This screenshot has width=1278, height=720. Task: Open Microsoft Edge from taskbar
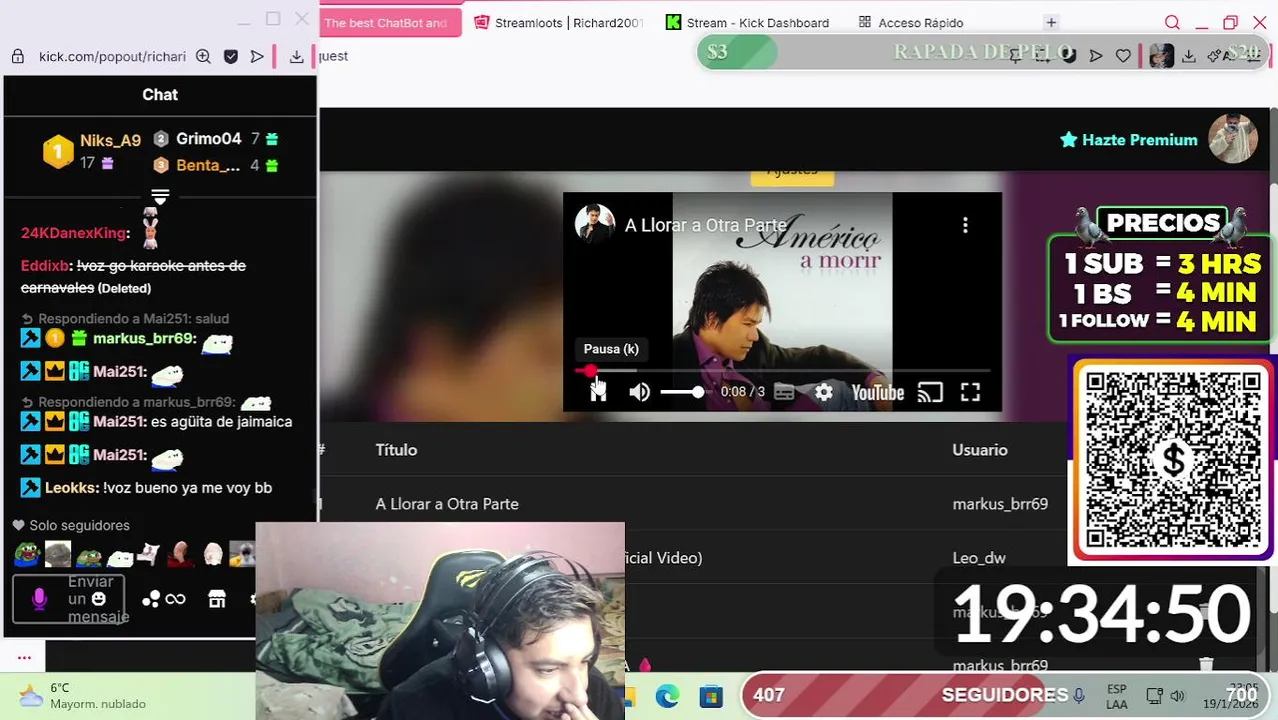pos(667,696)
